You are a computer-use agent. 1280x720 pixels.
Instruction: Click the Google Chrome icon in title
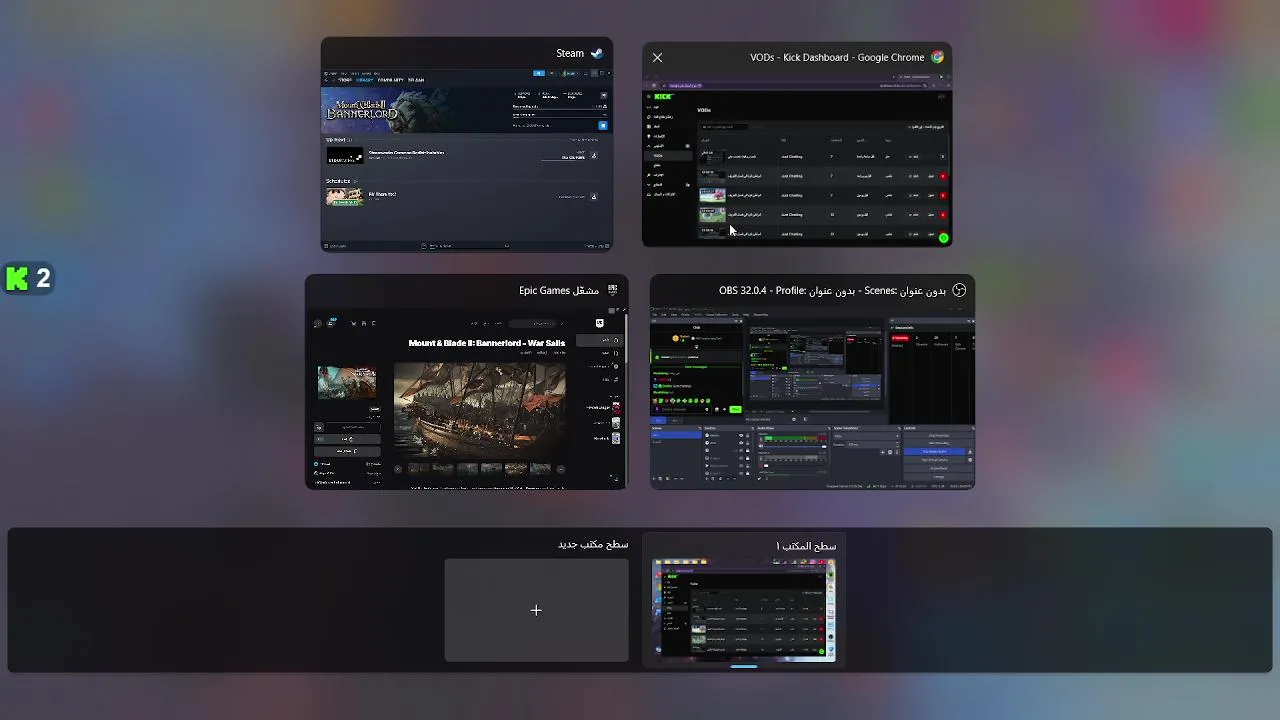tap(937, 57)
